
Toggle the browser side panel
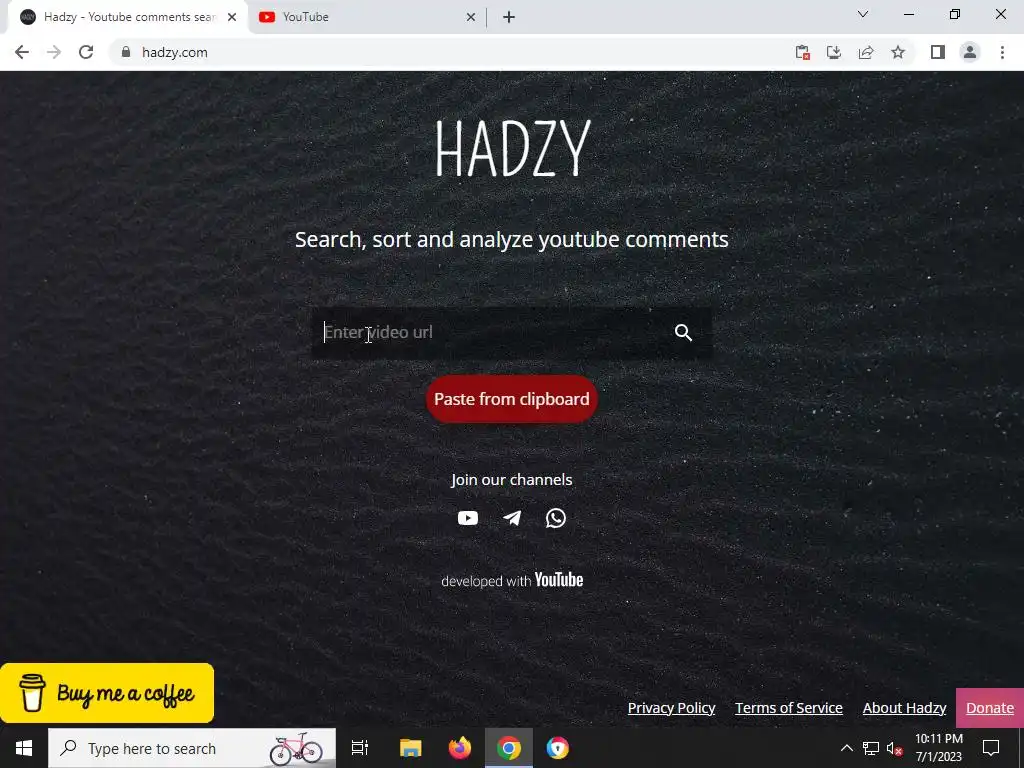938,52
